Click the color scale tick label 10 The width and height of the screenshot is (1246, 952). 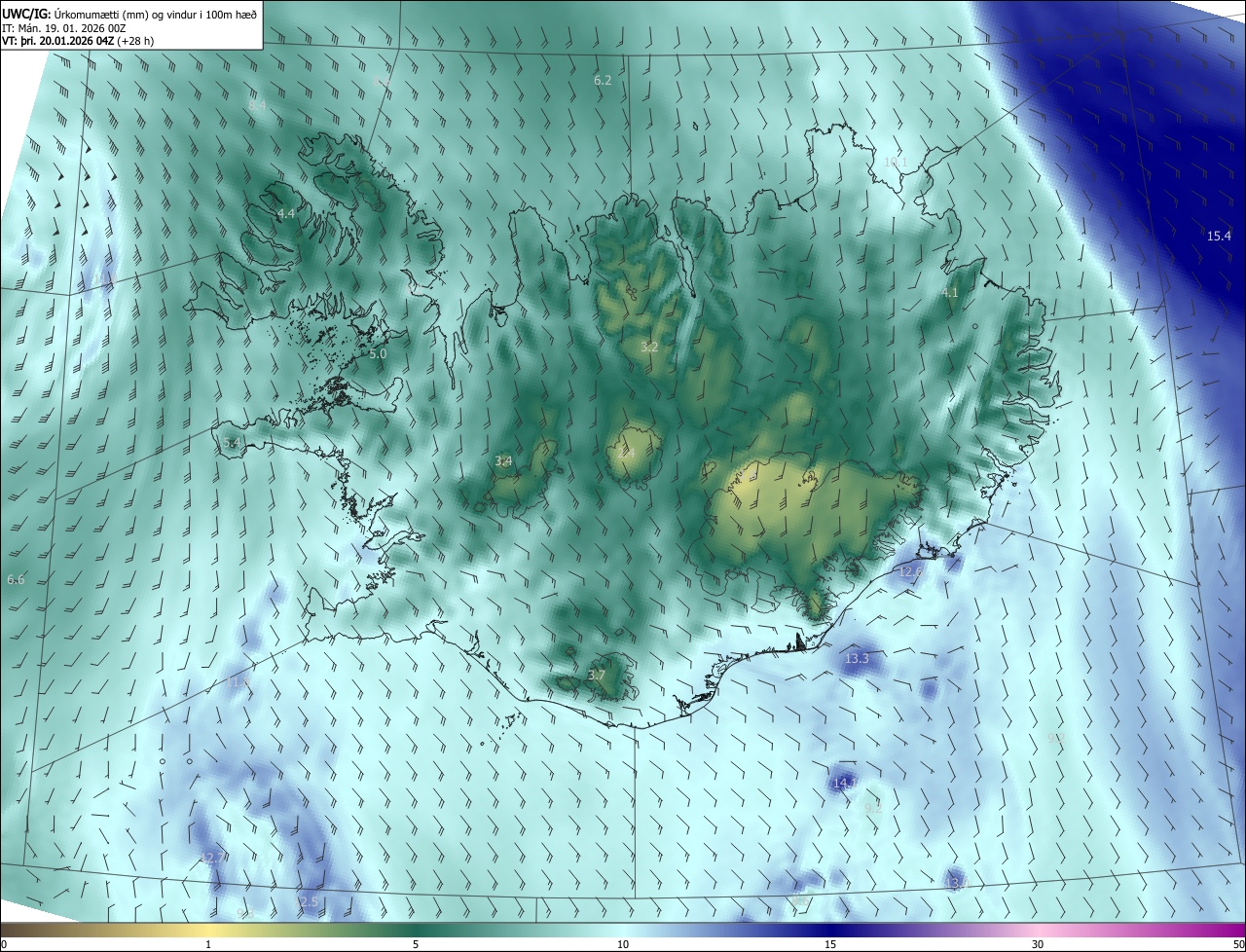coord(623,944)
